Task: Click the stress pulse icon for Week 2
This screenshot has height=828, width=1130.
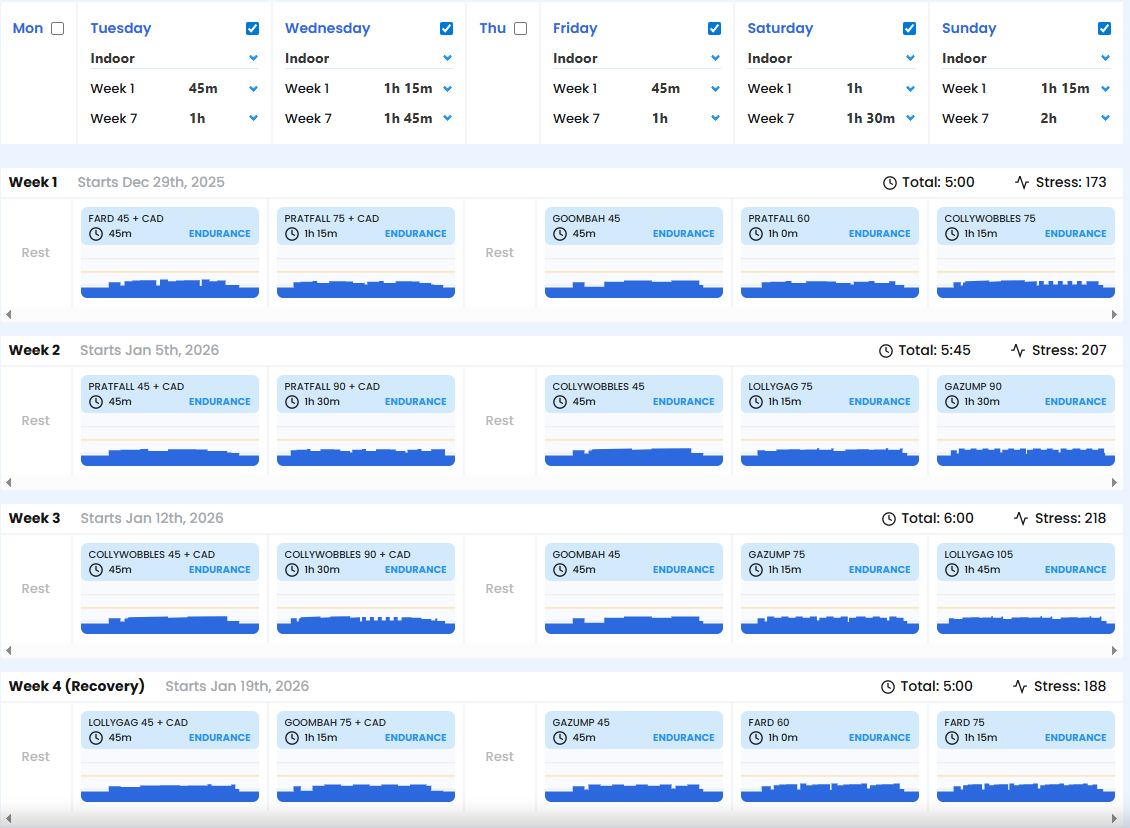Action: click(x=1018, y=351)
